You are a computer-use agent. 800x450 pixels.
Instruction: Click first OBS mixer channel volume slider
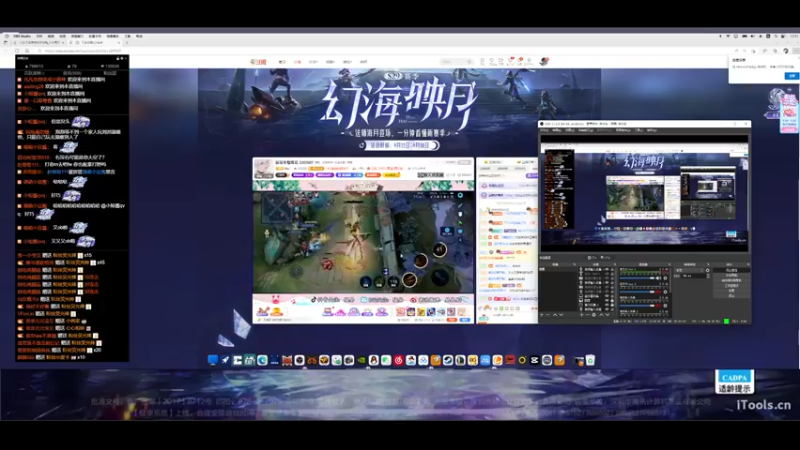point(637,278)
